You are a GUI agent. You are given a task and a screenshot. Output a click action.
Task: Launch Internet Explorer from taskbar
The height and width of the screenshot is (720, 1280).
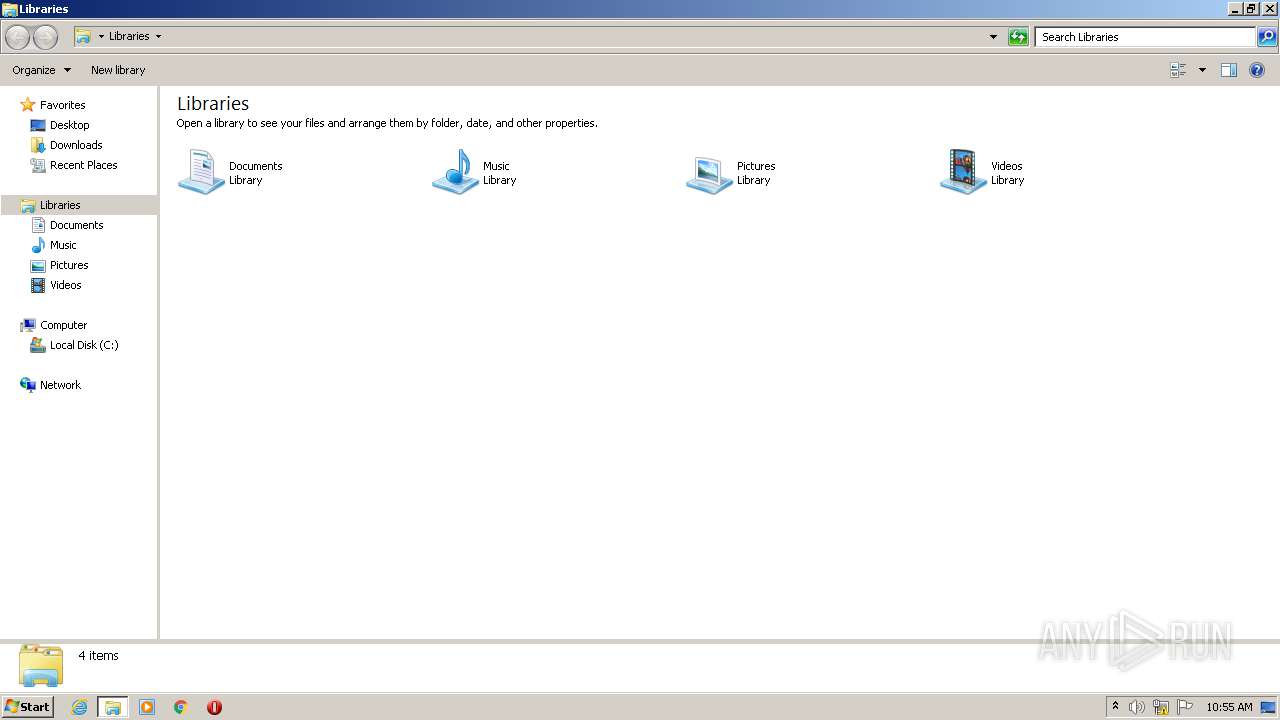click(x=79, y=707)
